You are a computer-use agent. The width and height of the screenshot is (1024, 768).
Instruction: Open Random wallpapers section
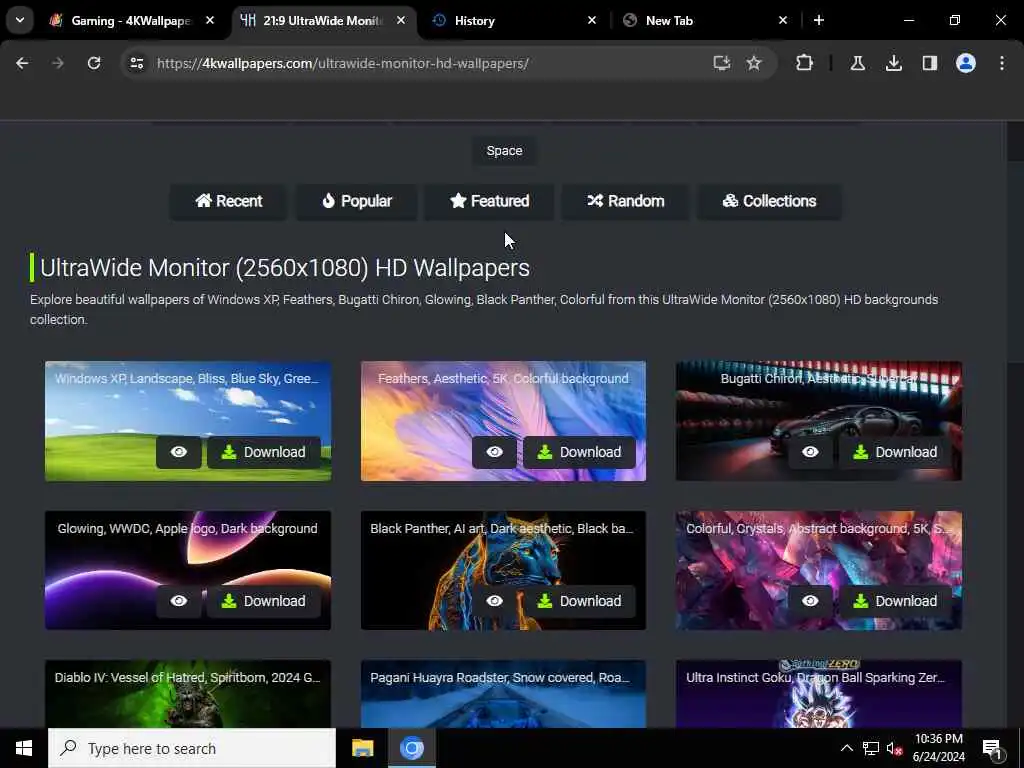626,201
